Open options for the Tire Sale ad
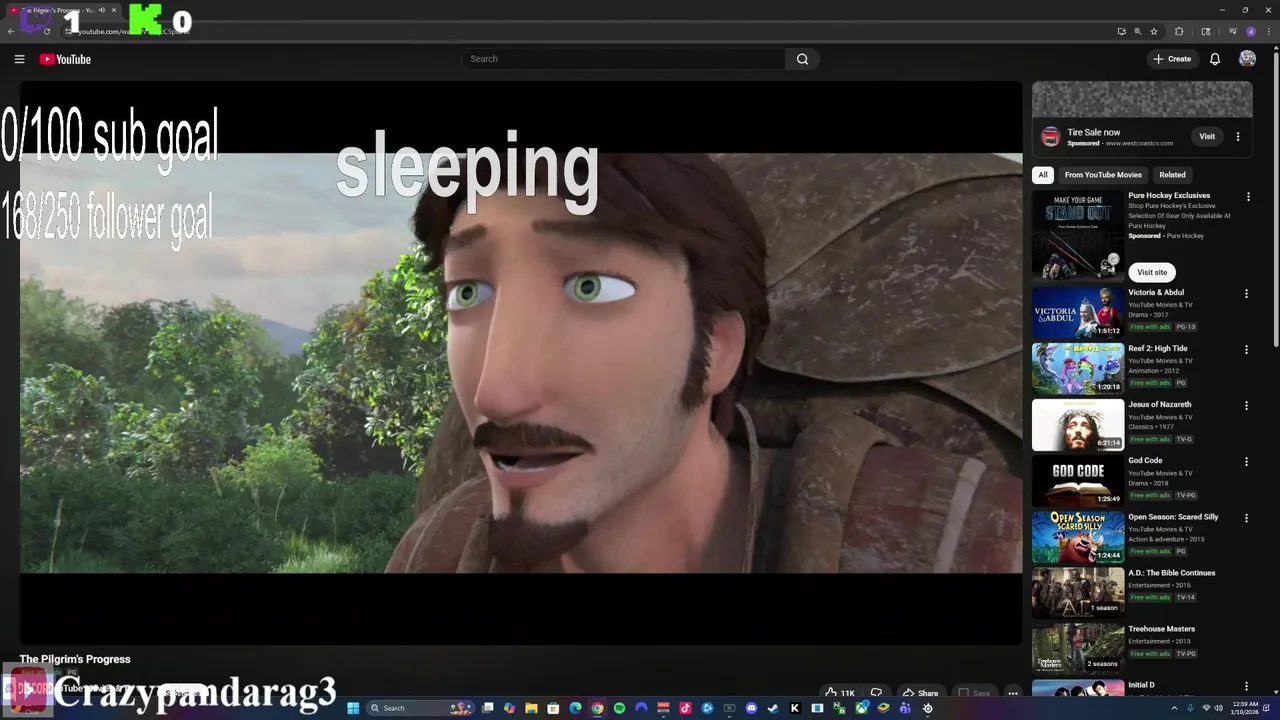Viewport: 1280px width, 720px height. click(x=1238, y=137)
